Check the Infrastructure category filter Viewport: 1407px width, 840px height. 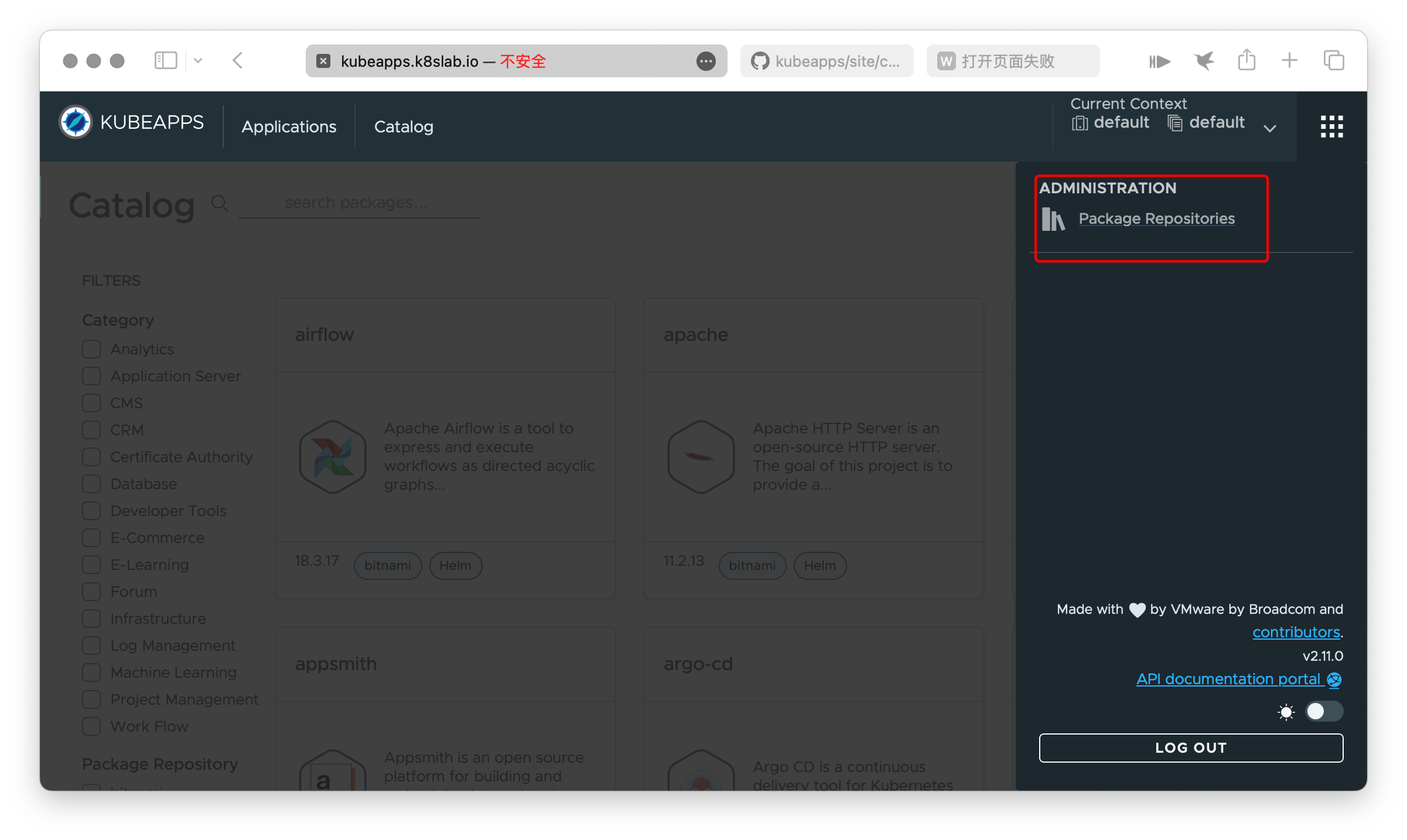(91, 619)
